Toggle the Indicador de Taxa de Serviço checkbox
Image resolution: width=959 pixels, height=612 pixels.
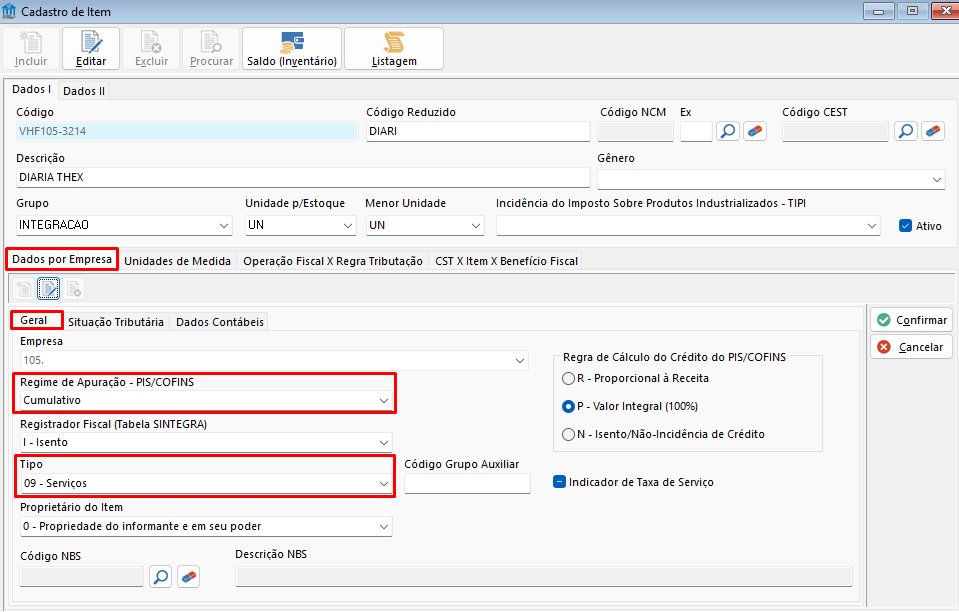coord(560,482)
